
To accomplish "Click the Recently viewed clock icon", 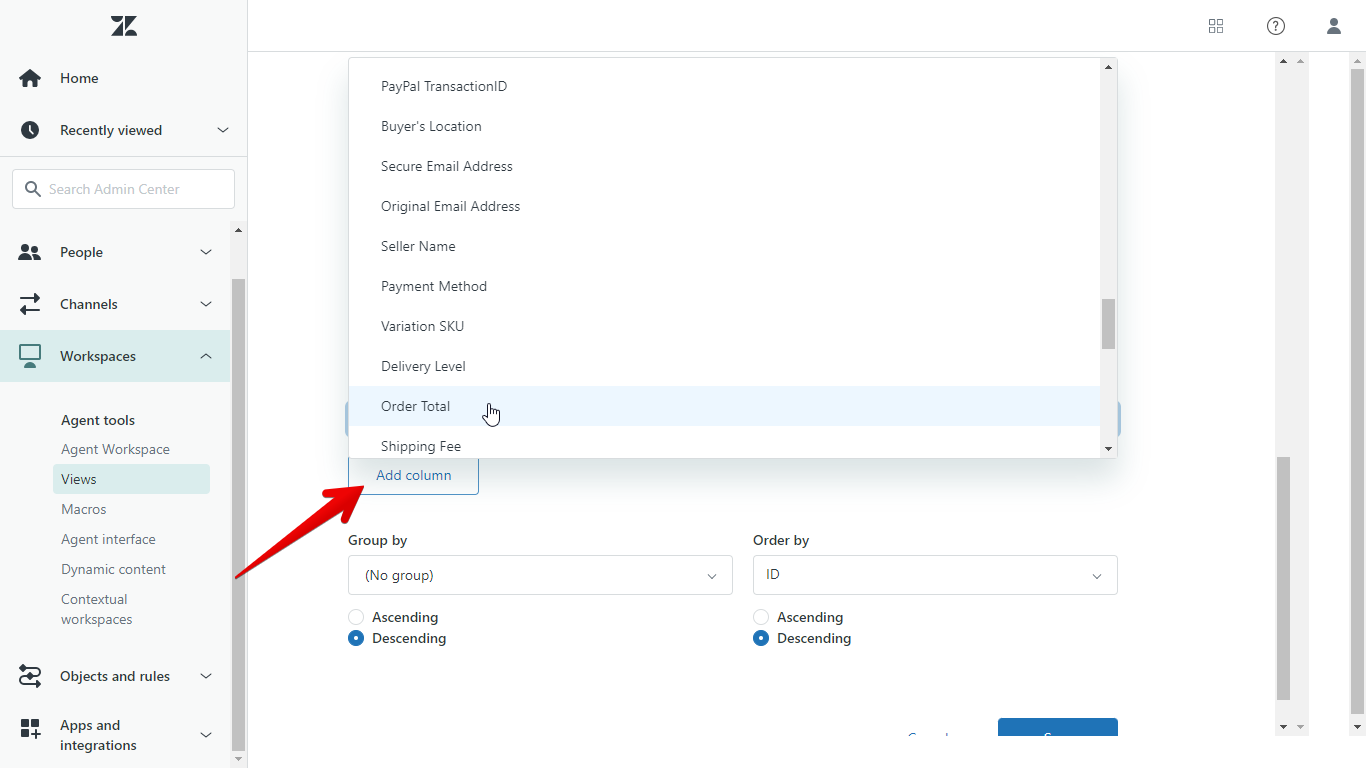I will [x=30, y=130].
